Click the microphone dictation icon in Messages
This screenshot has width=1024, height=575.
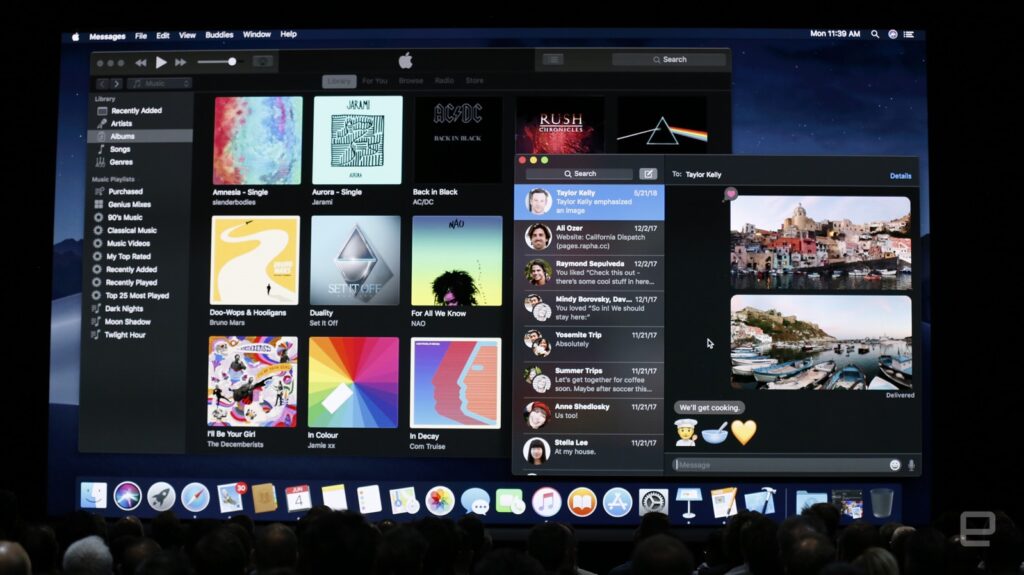click(912, 465)
